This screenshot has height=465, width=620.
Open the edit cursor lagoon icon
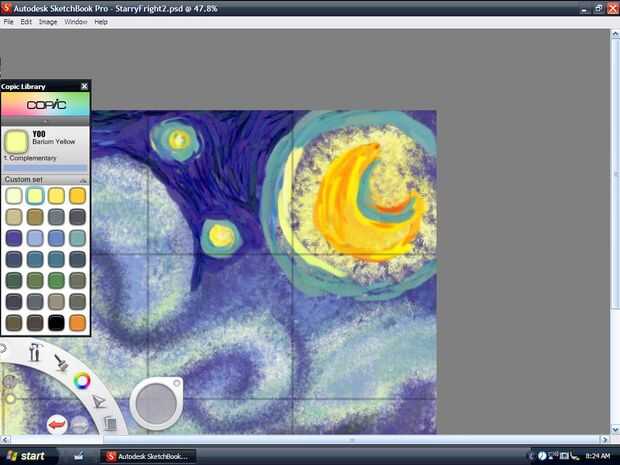point(98,402)
